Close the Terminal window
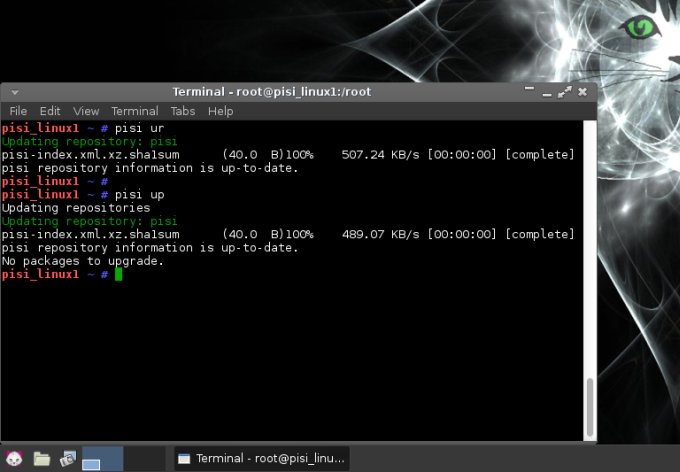Screen dimensions: 680x472 [x=582, y=92]
